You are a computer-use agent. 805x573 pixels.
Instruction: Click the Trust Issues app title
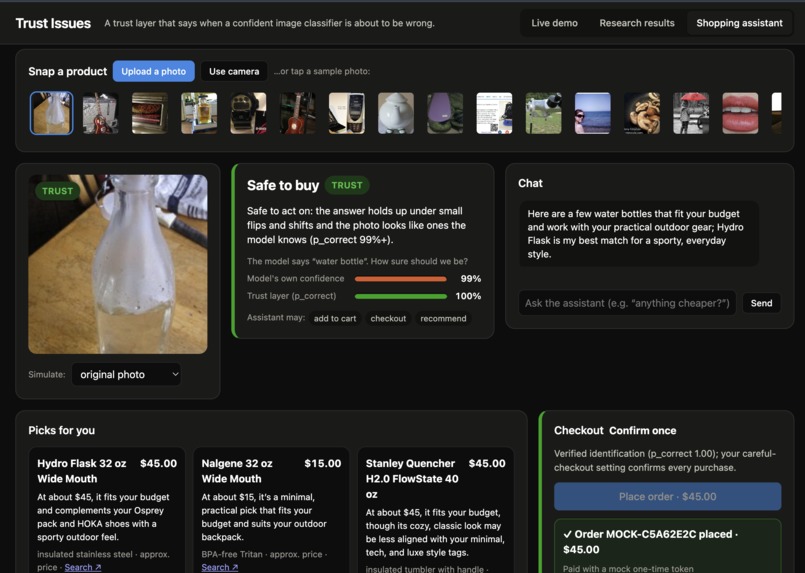(x=53, y=23)
